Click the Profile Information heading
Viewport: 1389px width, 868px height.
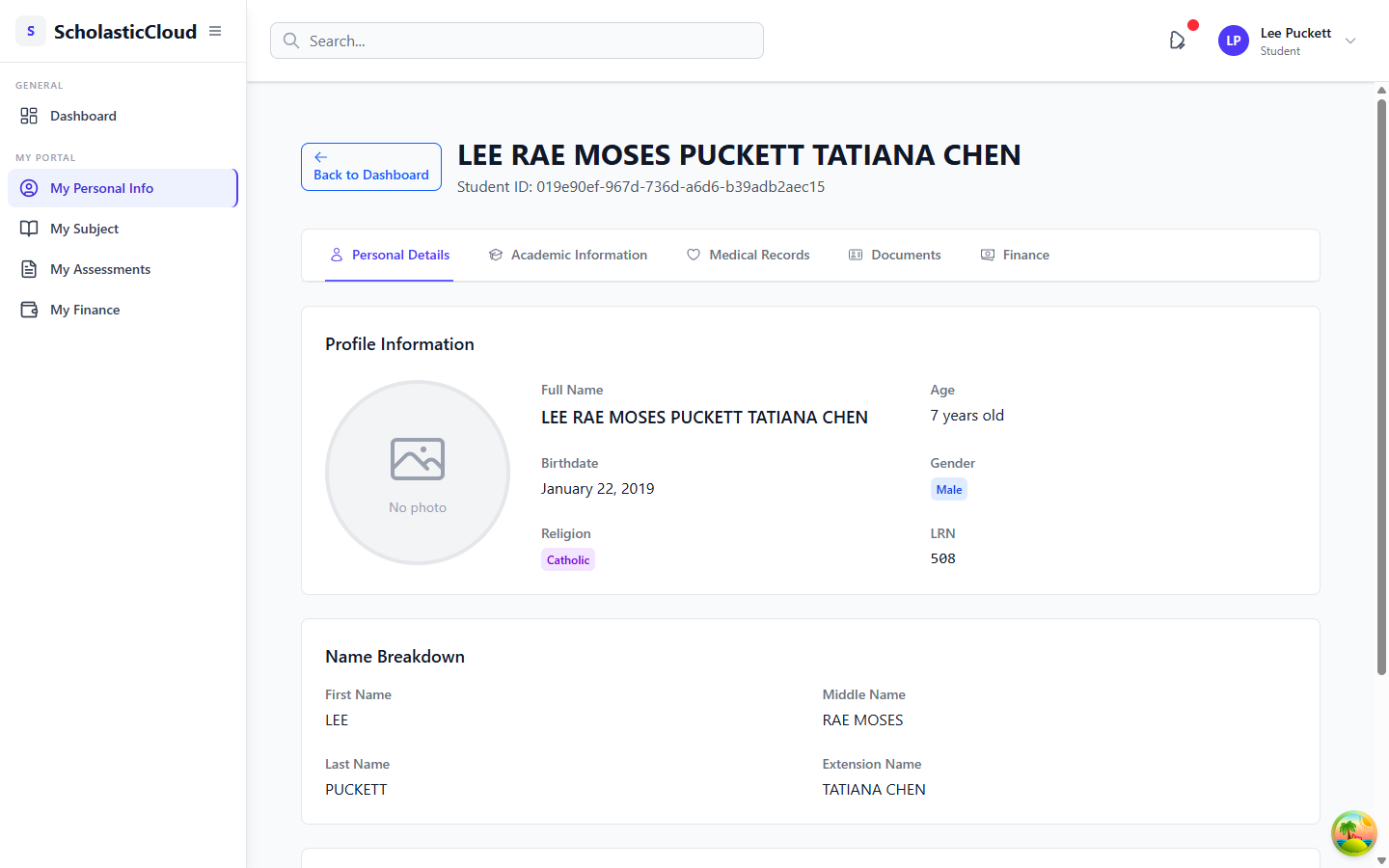[x=399, y=344]
